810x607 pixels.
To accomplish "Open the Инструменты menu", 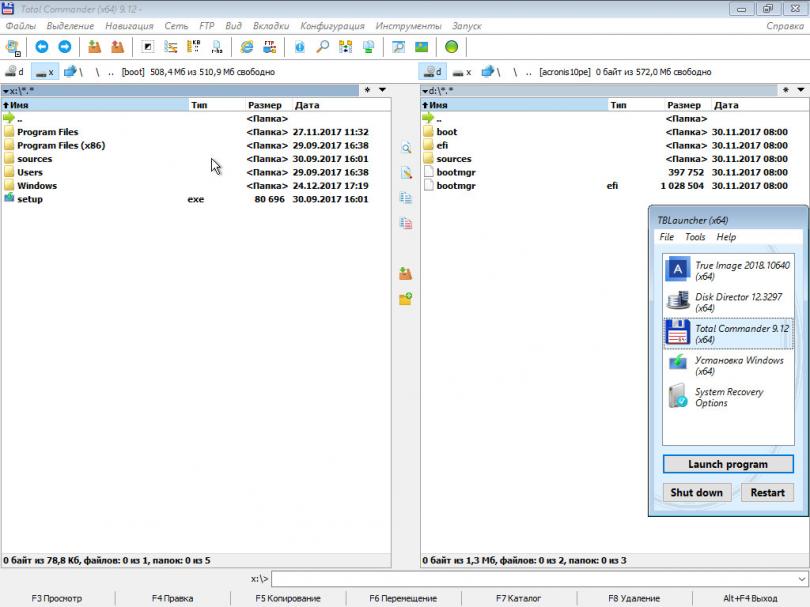I will tap(408, 26).
